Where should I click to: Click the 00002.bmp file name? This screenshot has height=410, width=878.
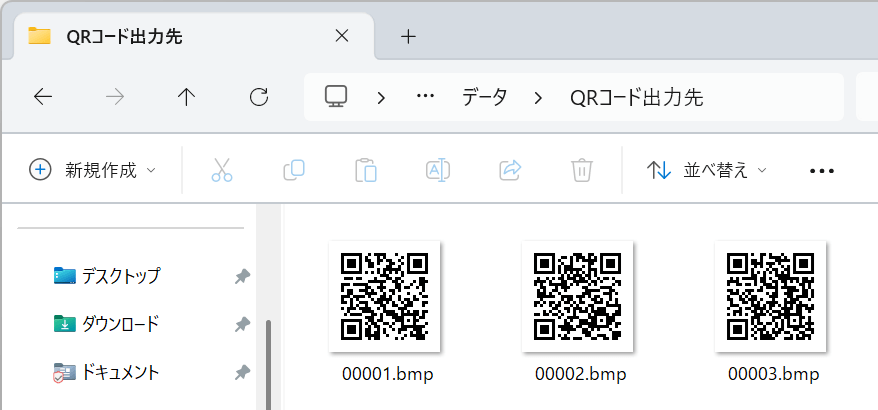pyautogui.click(x=581, y=374)
